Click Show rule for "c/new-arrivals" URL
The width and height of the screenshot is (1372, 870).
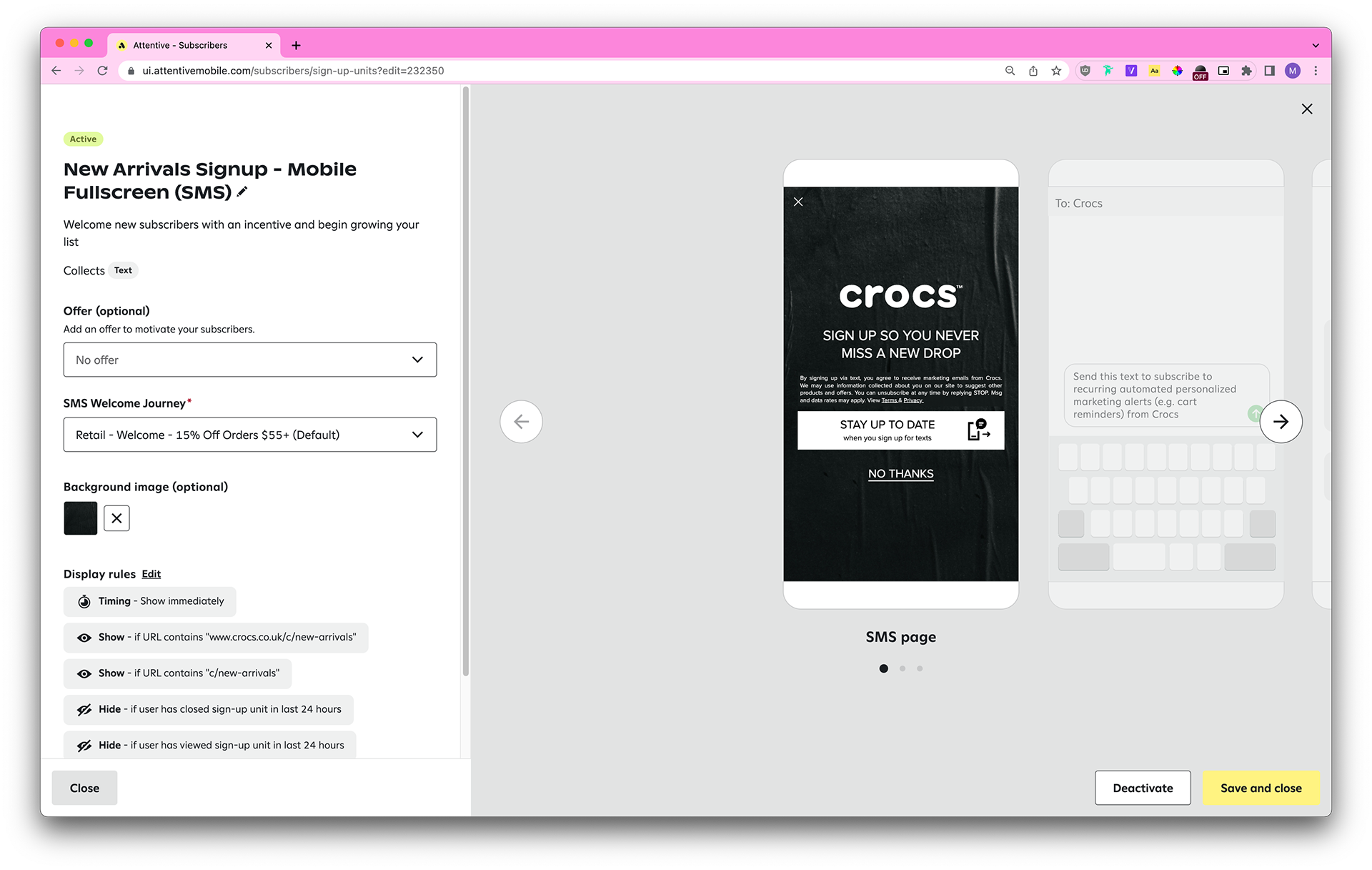tap(177, 673)
